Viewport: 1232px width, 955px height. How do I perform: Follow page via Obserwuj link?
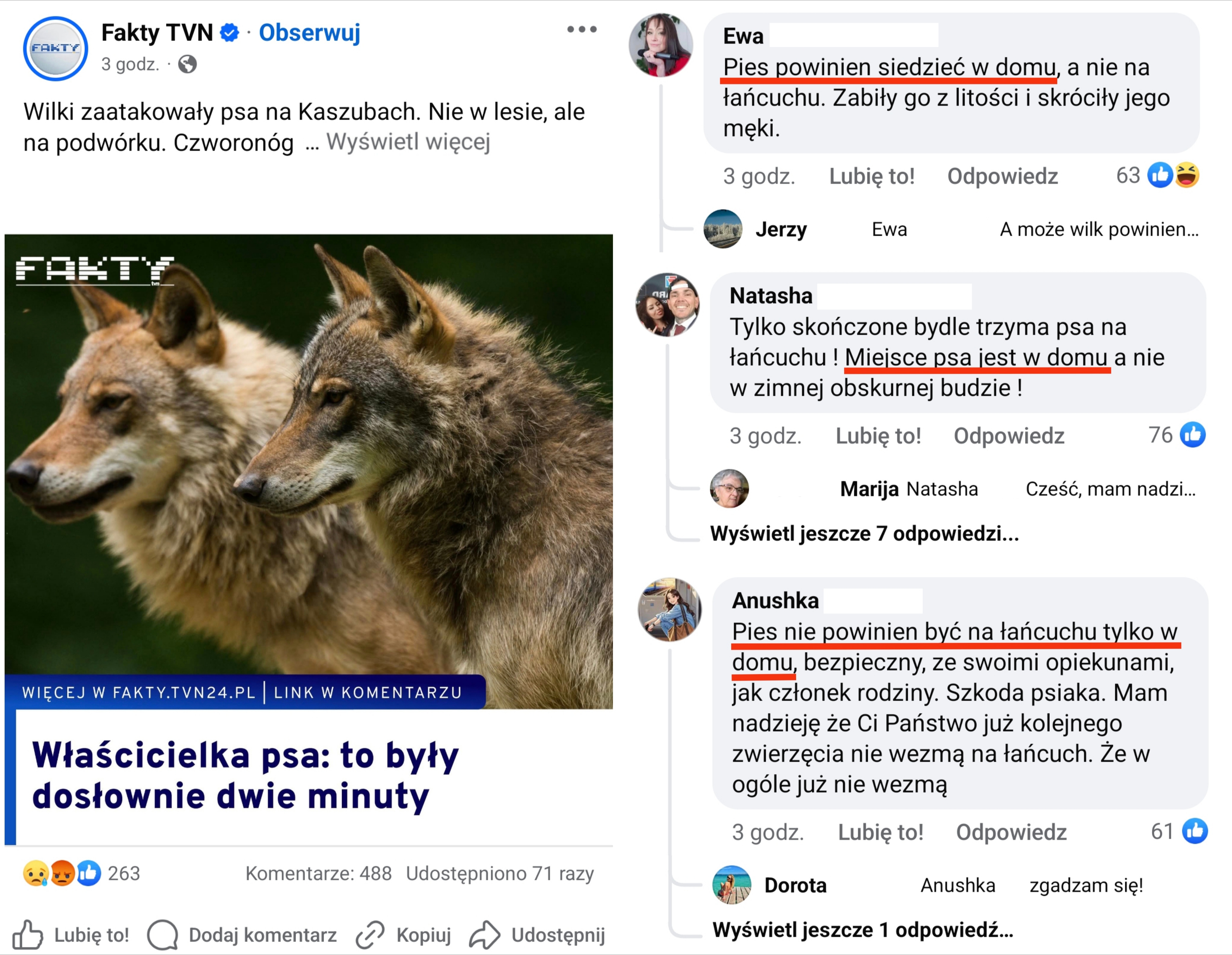pos(309,33)
